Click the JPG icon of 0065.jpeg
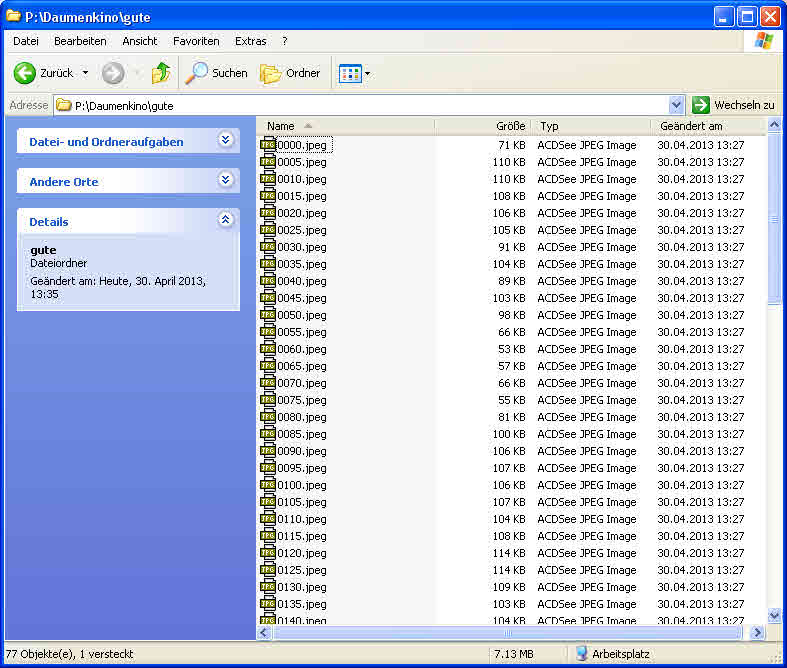The width and height of the screenshot is (787, 668). (268, 366)
